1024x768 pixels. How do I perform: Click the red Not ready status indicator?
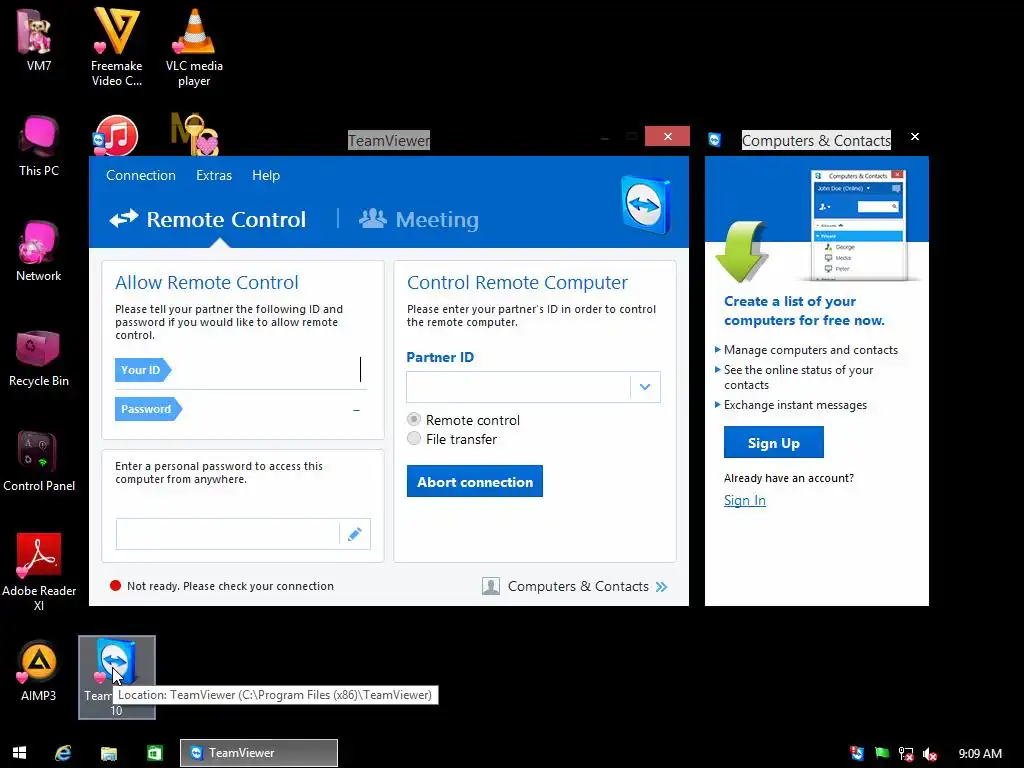coord(116,586)
